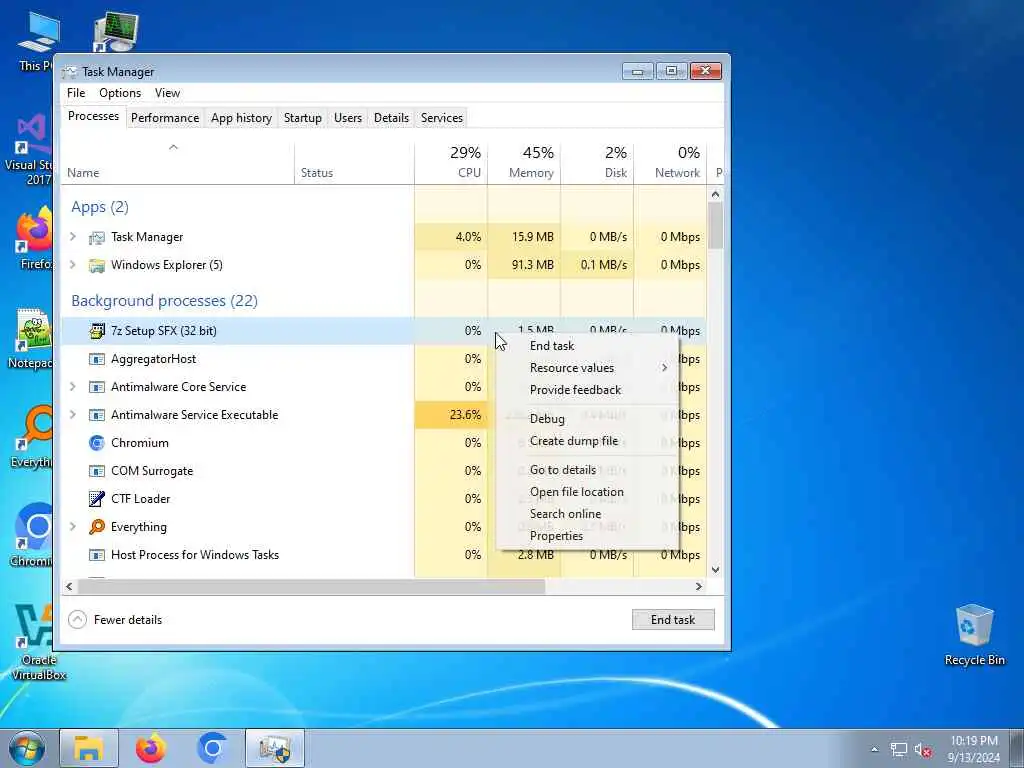Click the CTF Loader process icon

coord(97,499)
